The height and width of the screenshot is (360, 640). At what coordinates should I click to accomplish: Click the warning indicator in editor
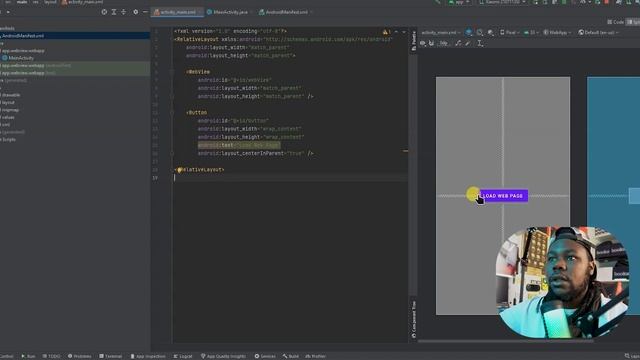(x=386, y=32)
